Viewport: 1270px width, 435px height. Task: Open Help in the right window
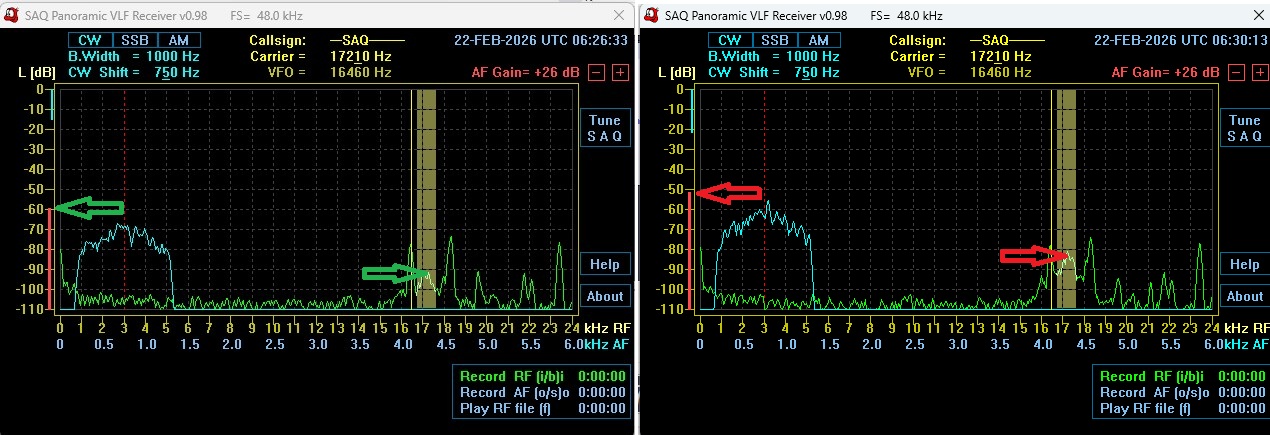click(1244, 265)
